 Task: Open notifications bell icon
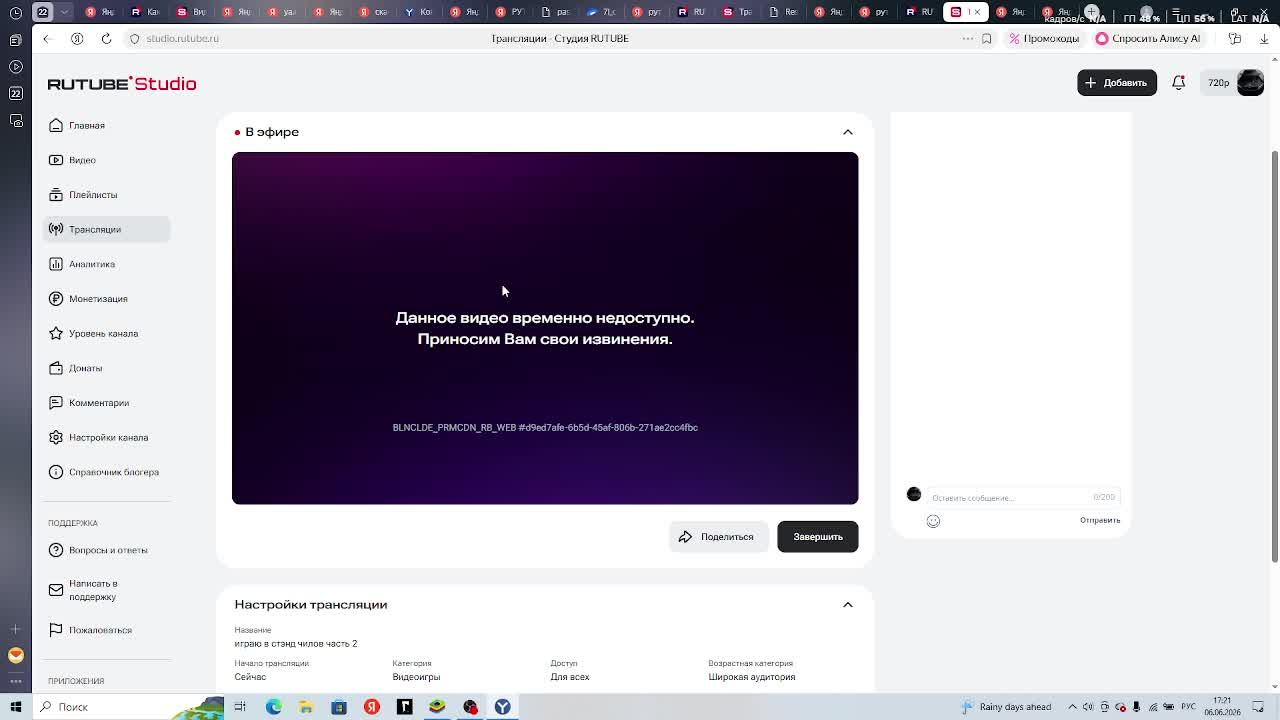coord(1179,83)
